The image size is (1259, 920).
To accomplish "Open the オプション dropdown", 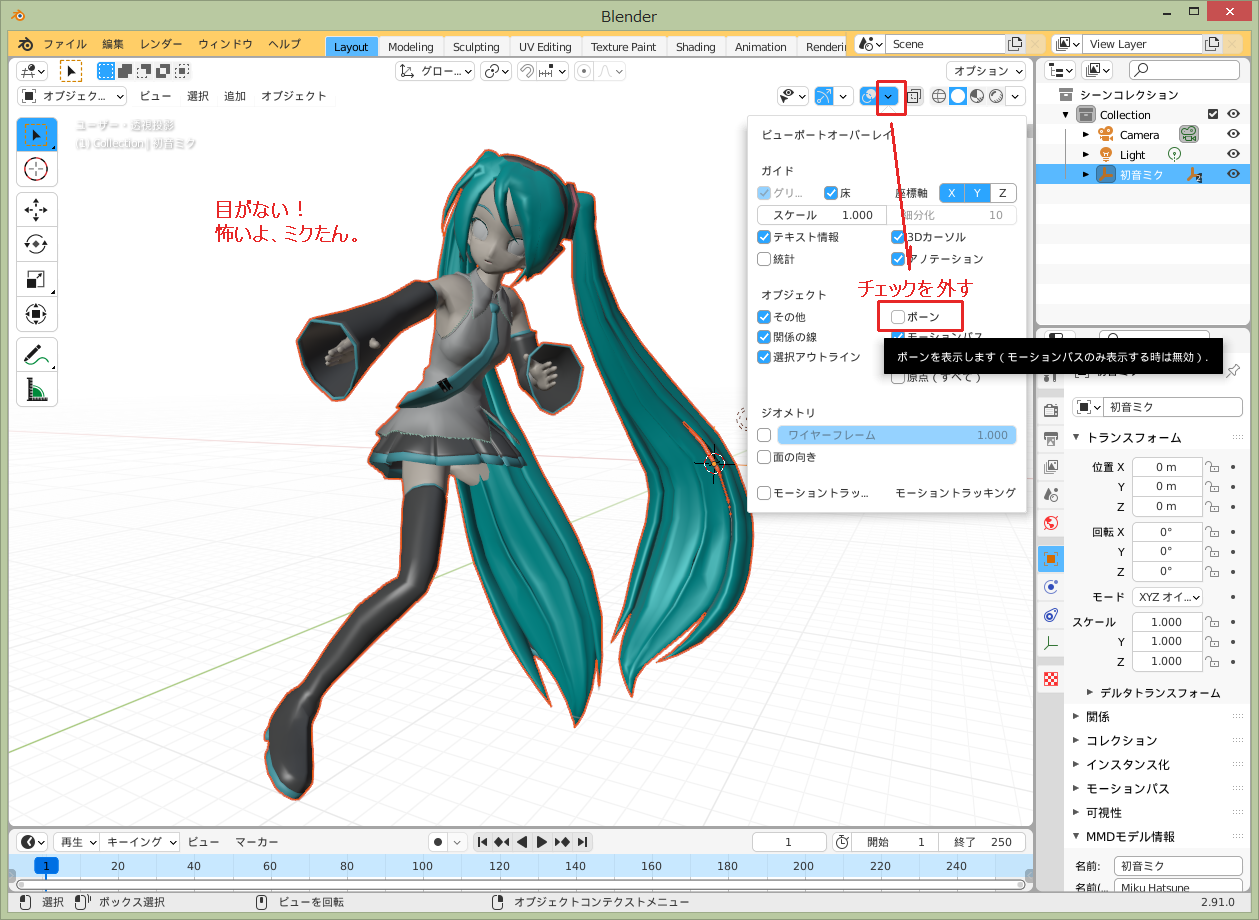I will tap(986, 71).
